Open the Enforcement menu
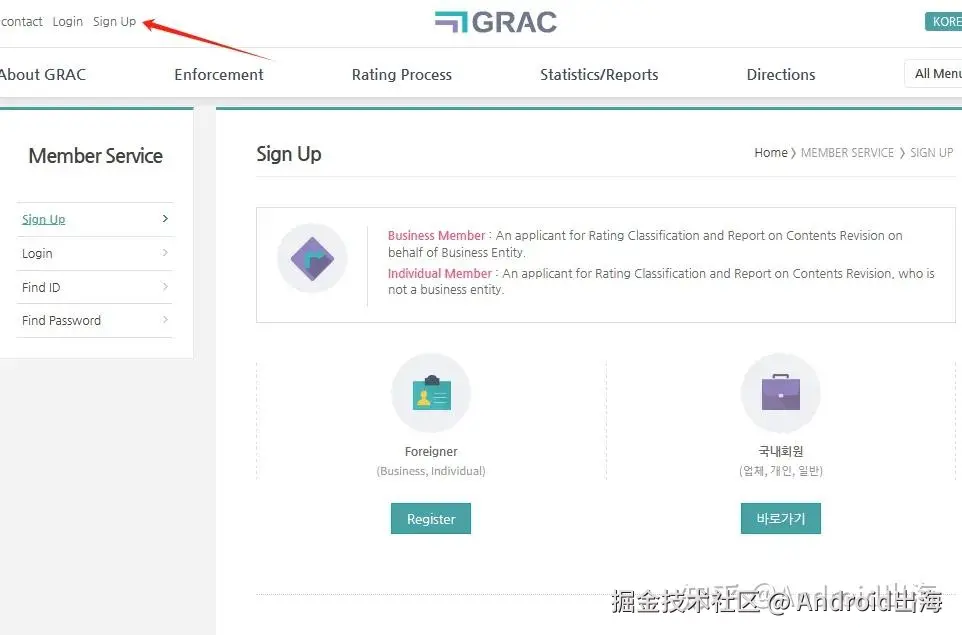This screenshot has width=962, height=635. click(218, 74)
